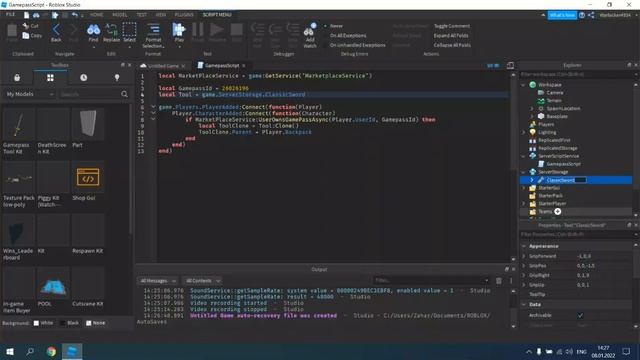Select the Shop Gui model thumbnail
640x360 pixels.
pyautogui.click(x=88, y=177)
